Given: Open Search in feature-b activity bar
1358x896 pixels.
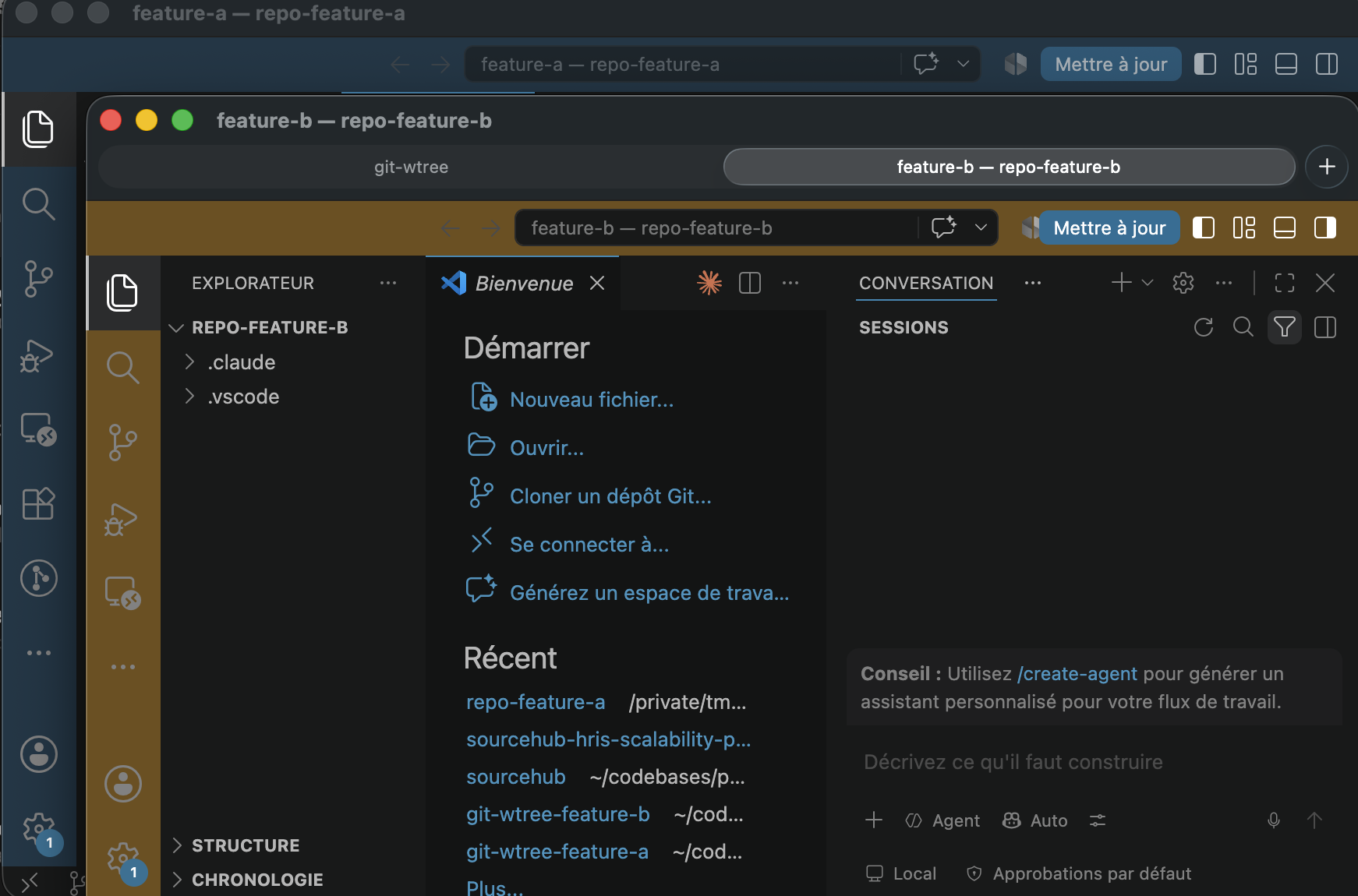Looking at the screenshot, I should 122,367.
